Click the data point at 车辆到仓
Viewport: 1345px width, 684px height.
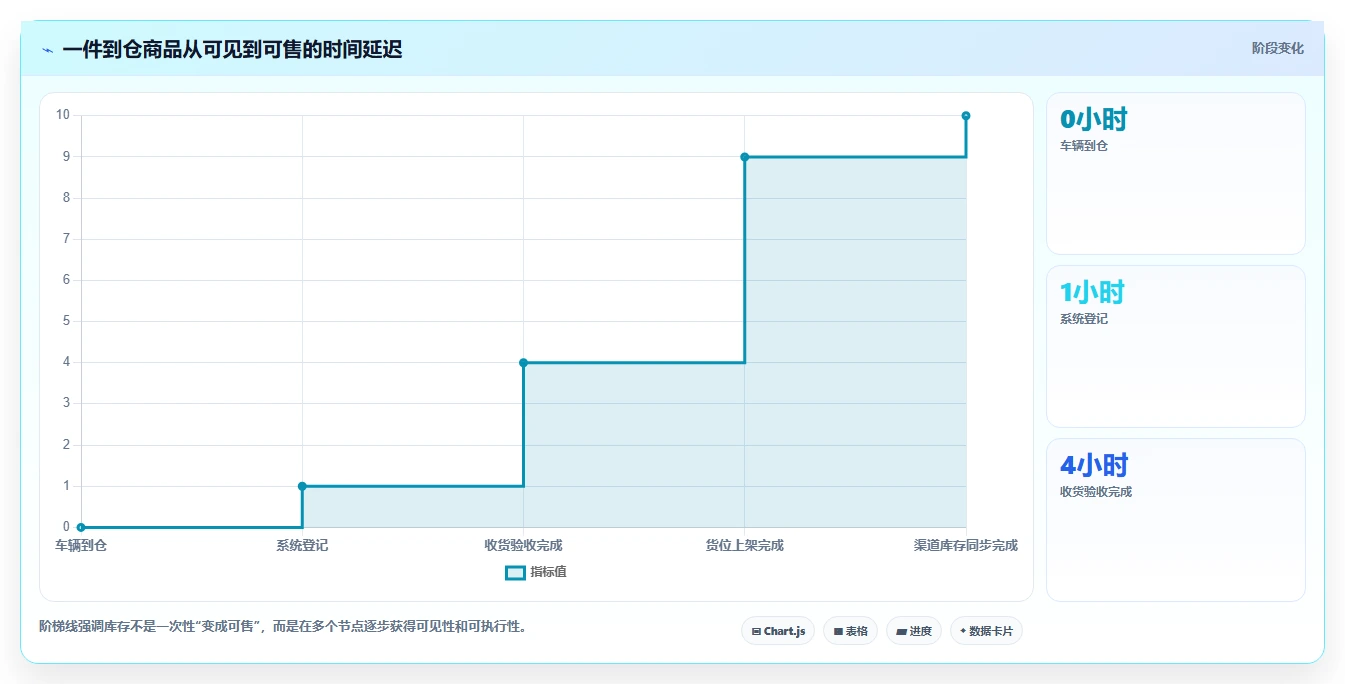[x=81, y=527]
